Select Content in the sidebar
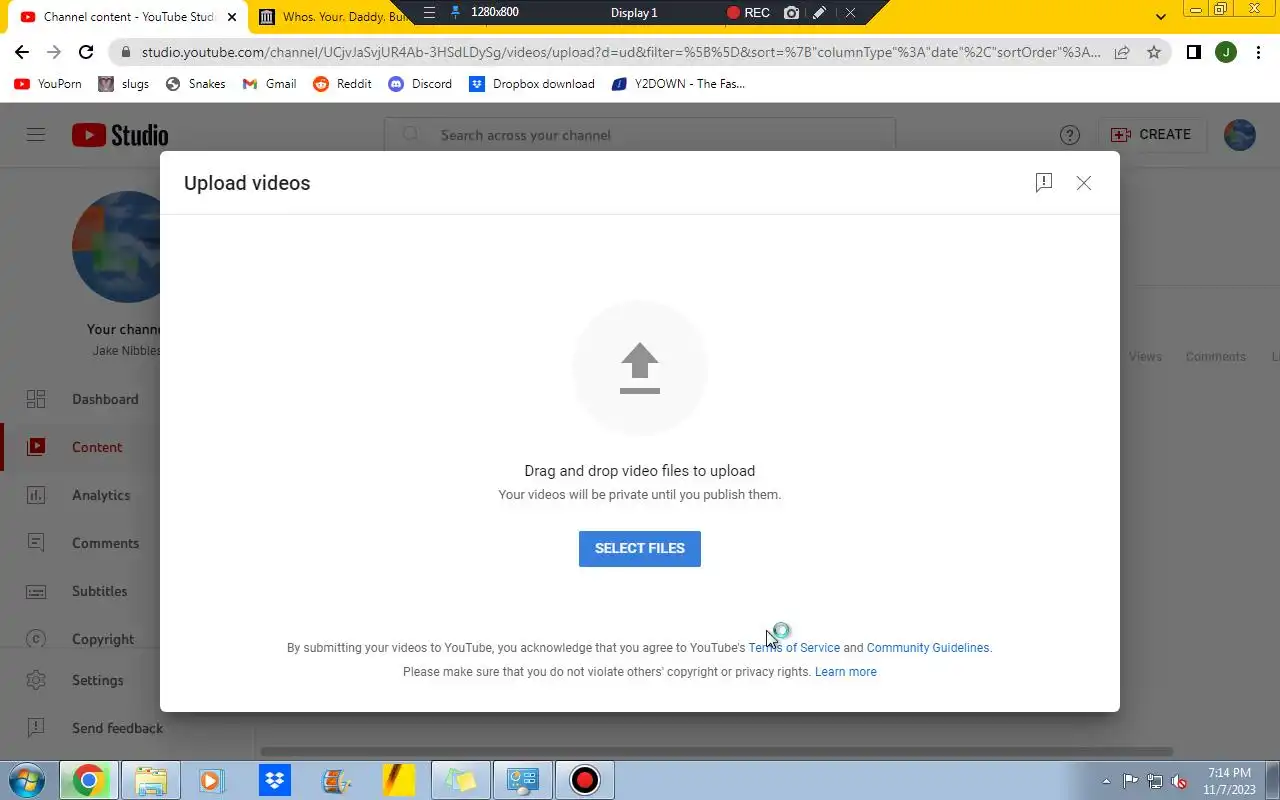The height and width of the screenshot is (800, 1280). 97,447
